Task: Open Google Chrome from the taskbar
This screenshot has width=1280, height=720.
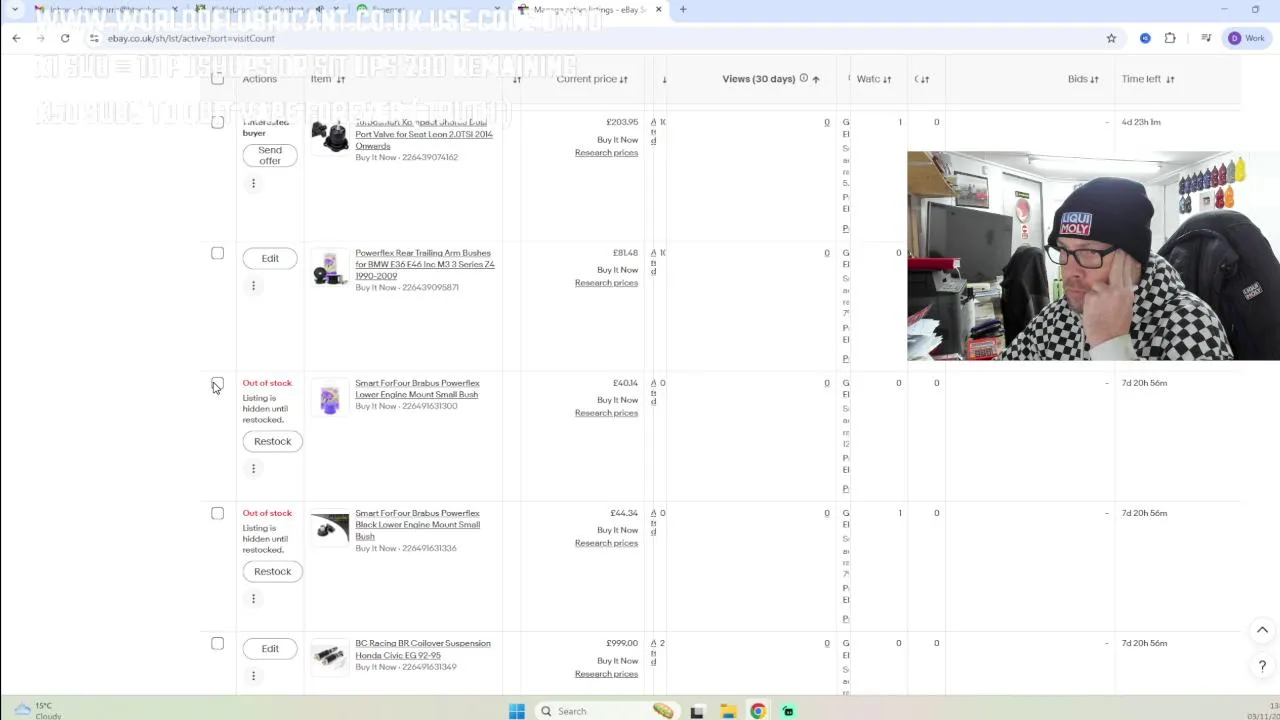Action: pos(758,711)
